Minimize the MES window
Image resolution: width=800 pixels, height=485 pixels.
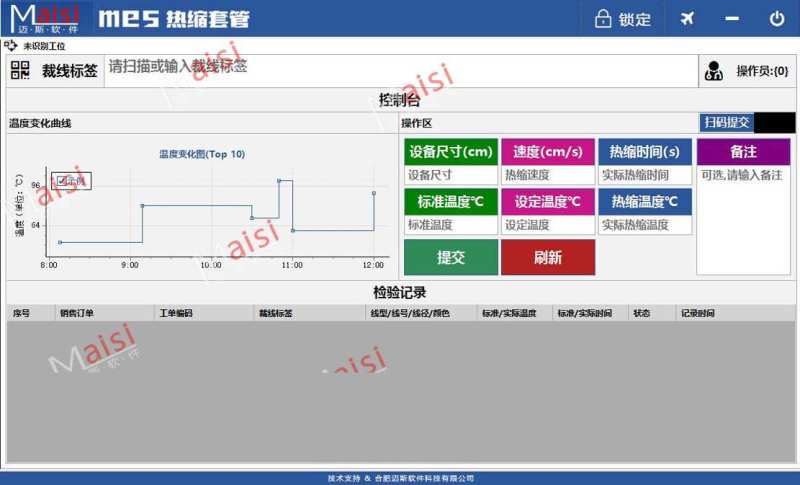[732, 19]
